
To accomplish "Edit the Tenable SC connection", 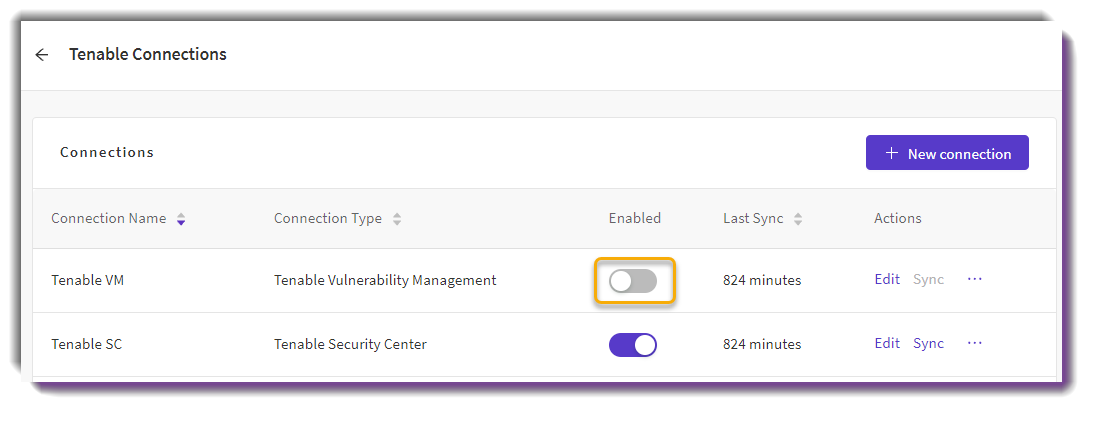I will coord(887,344).
